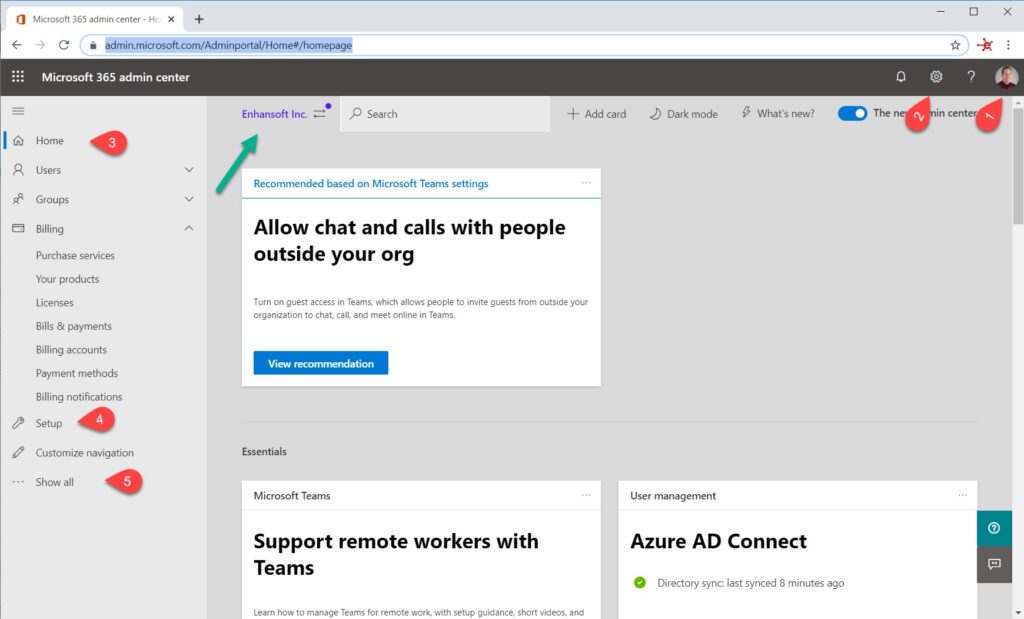Viewport: 1024px width, 619px height.
Task: Collapse the navigation pane with the hamburger icon
Action: tap(19, 110)
